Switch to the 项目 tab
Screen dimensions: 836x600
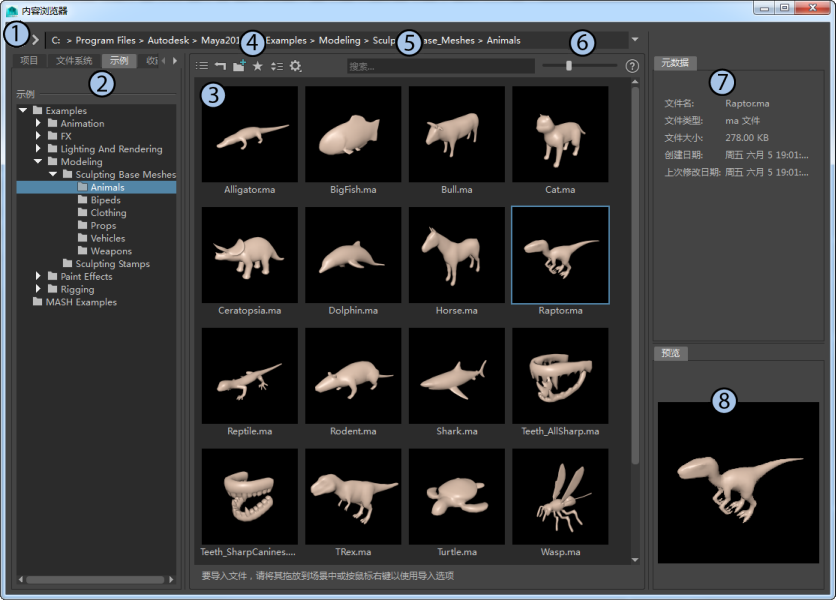[x=29, y=60]
